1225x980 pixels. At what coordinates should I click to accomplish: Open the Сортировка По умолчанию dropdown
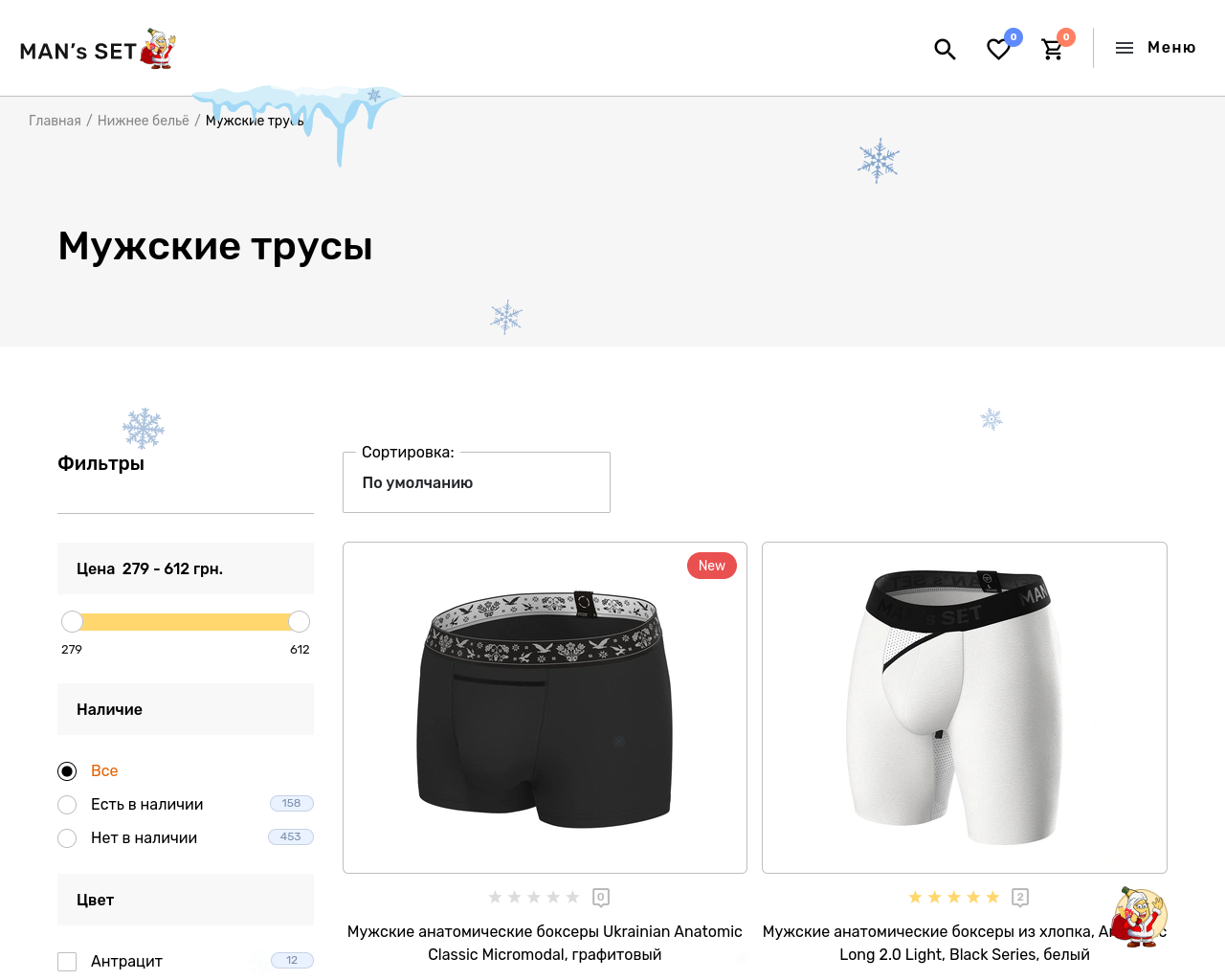coord(477,482)
